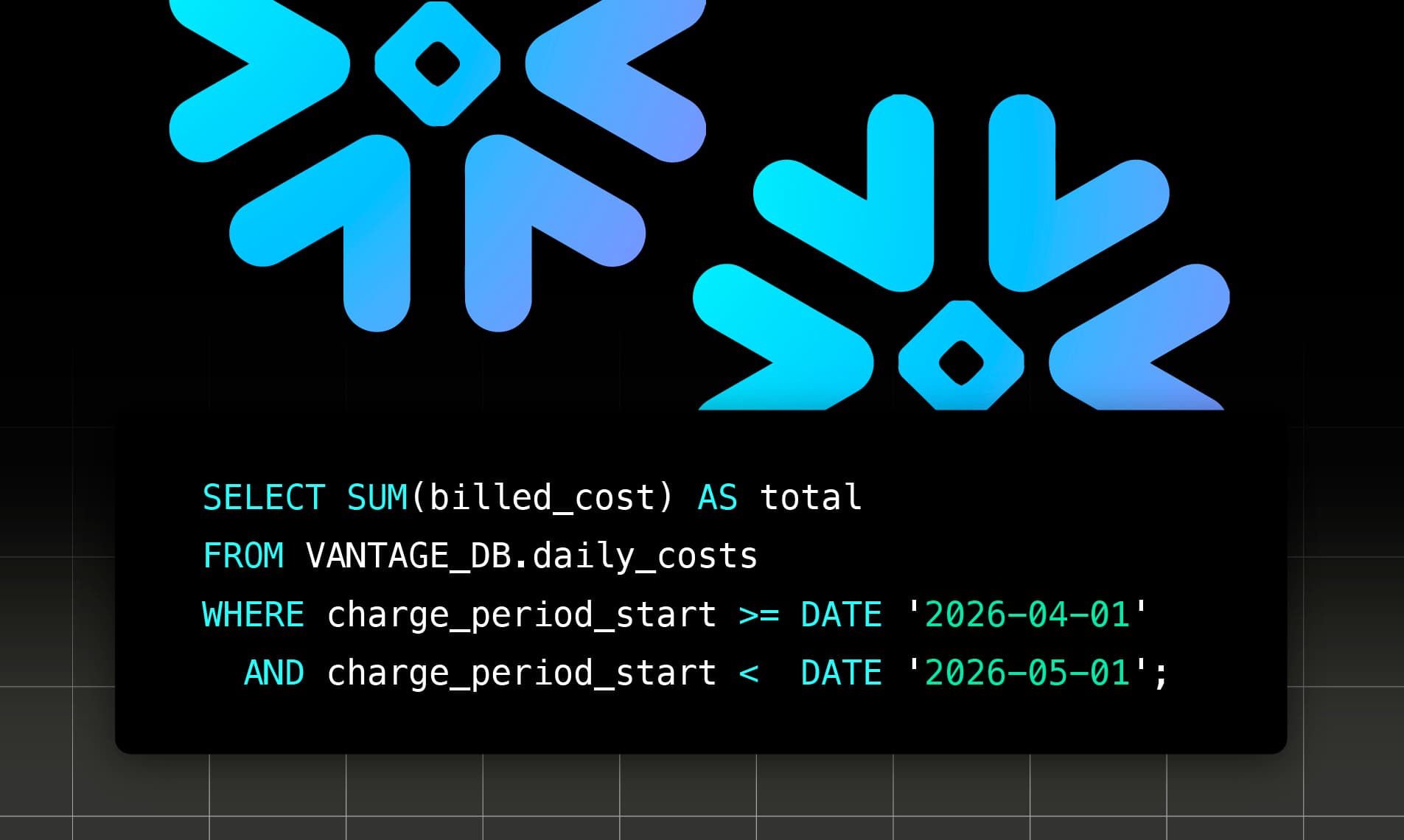Click the < operator on the AND line

(748, 673)
